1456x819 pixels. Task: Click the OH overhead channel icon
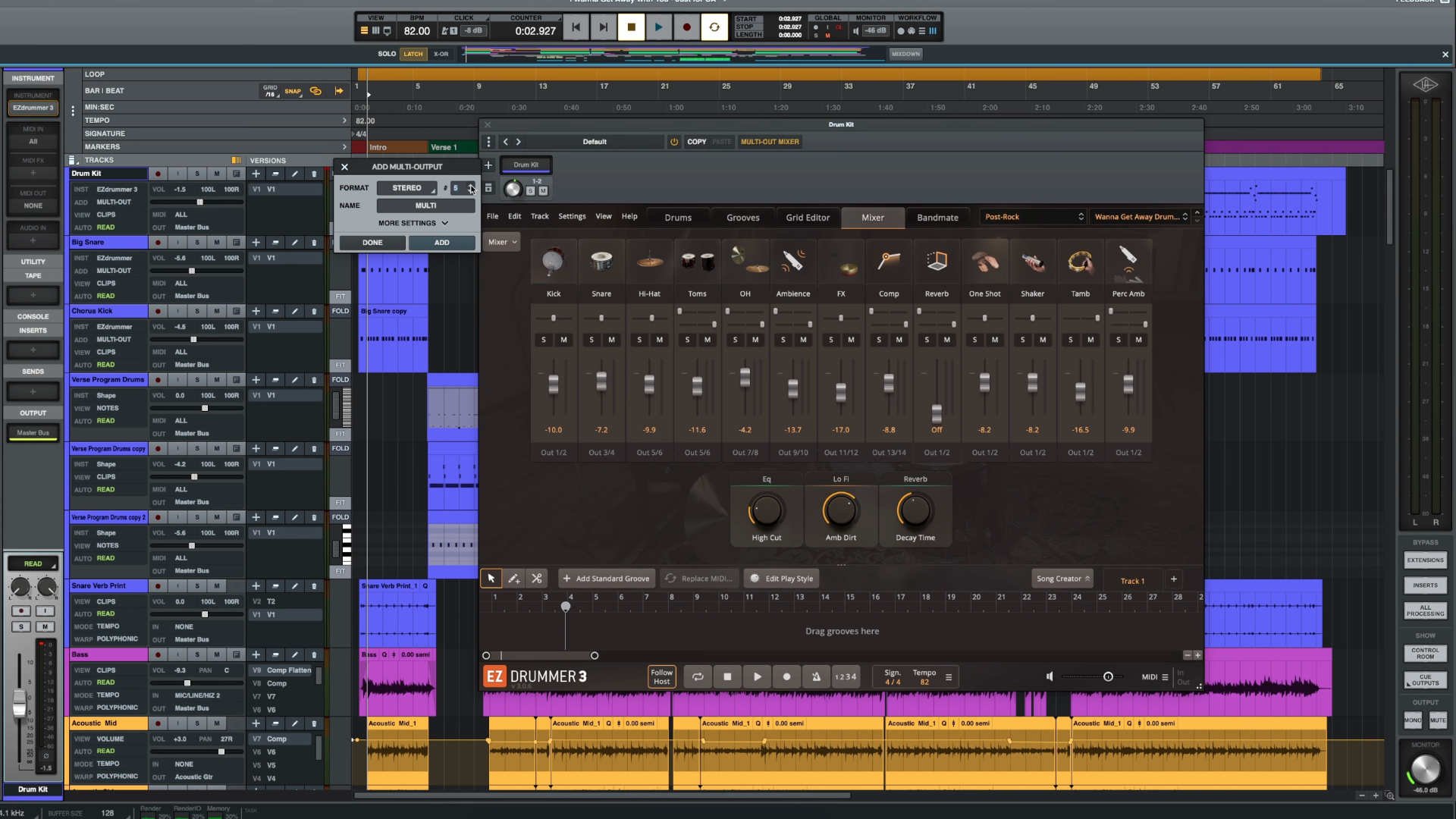click(745, 262)
